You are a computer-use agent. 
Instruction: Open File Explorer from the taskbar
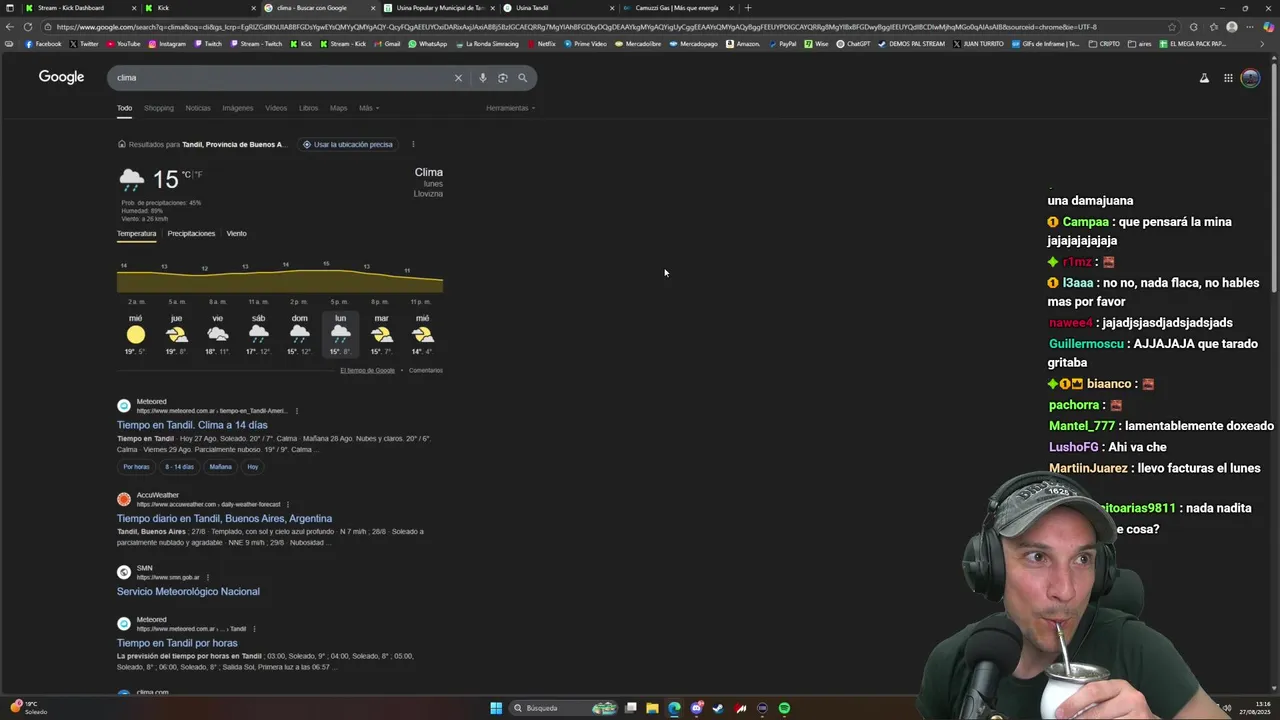[652, 708]
